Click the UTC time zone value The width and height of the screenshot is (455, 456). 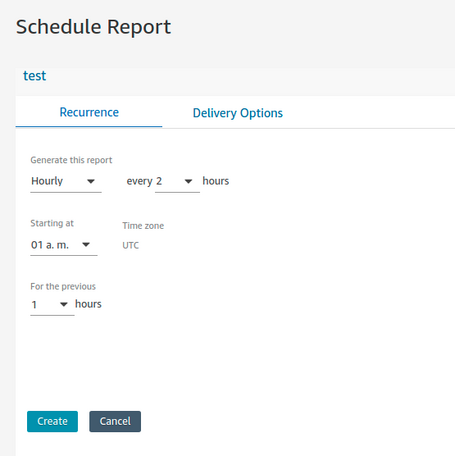point(130,245)
